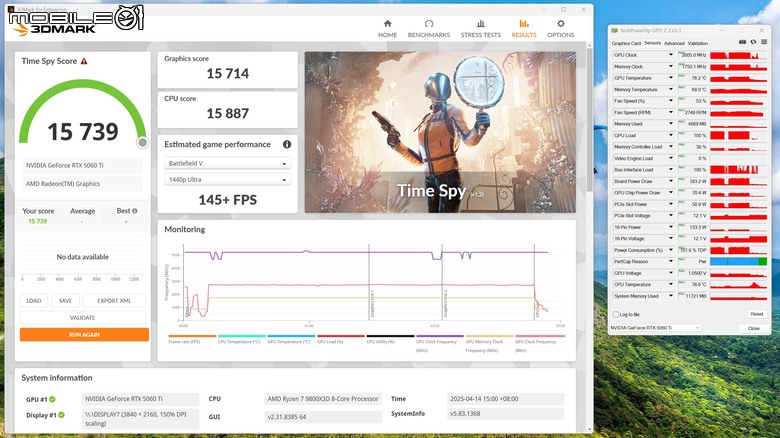Click the GPU-Z app icon in title bar

click(614, 30)
